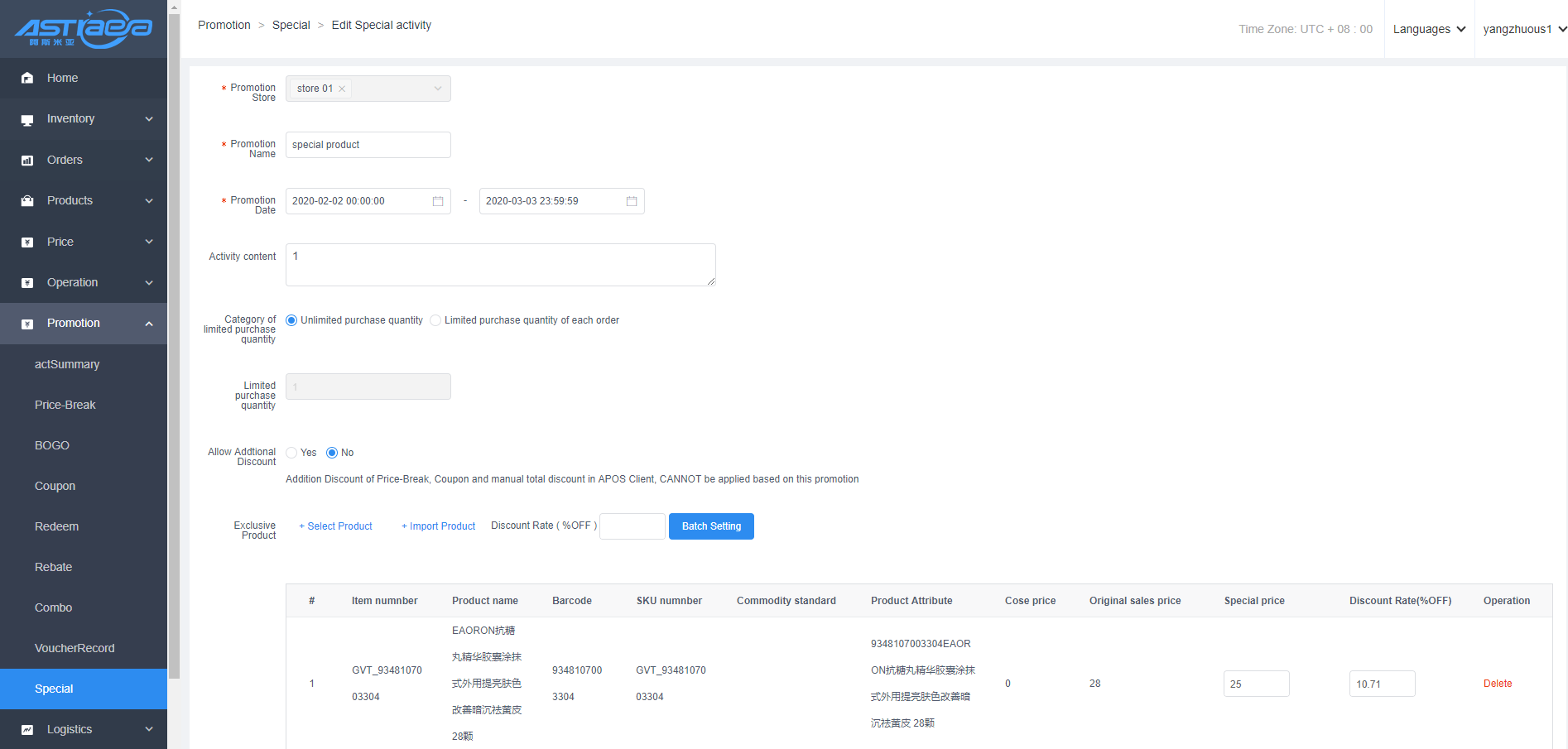Click the Home icon in sidebar
This screenshot has height=749, width=1568.
point(27,78)
